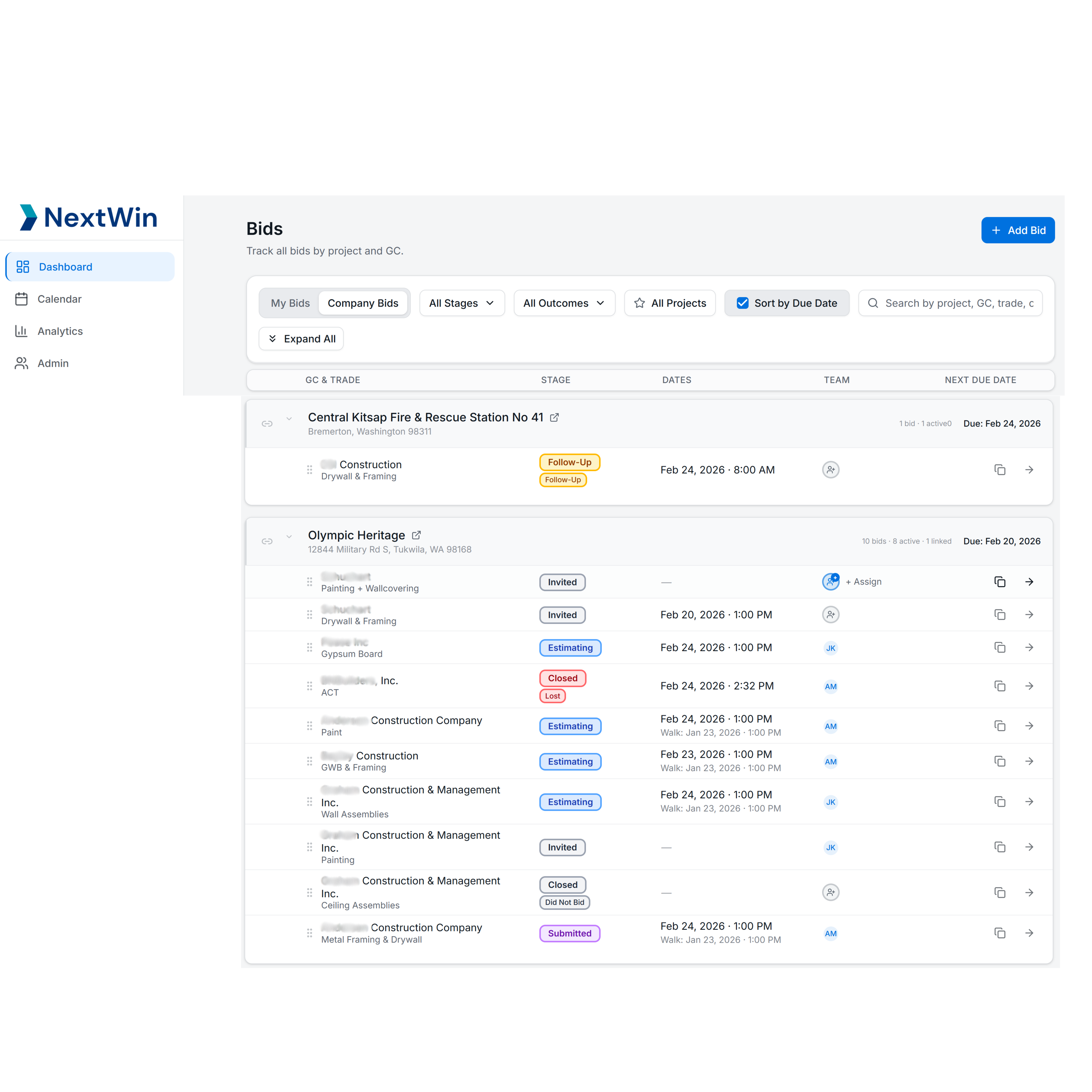The height and width of the screenshot is (1092, 1092).
Task: Uncheck Sort by Due Date
Action: click(742, 303)
